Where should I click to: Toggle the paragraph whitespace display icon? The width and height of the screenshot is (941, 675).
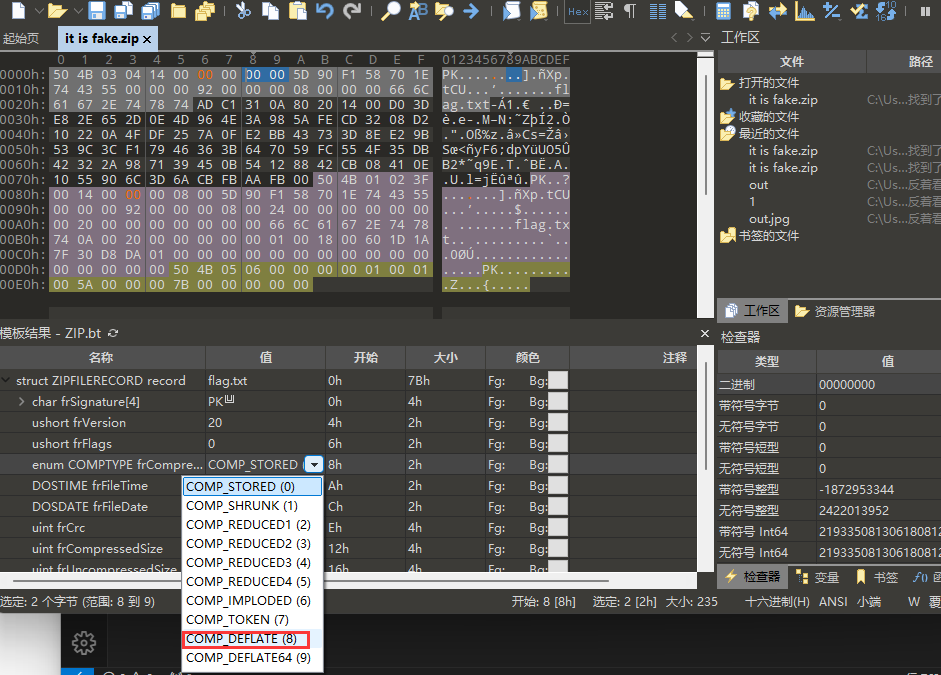pyautogui.click(x=630, y=12)
